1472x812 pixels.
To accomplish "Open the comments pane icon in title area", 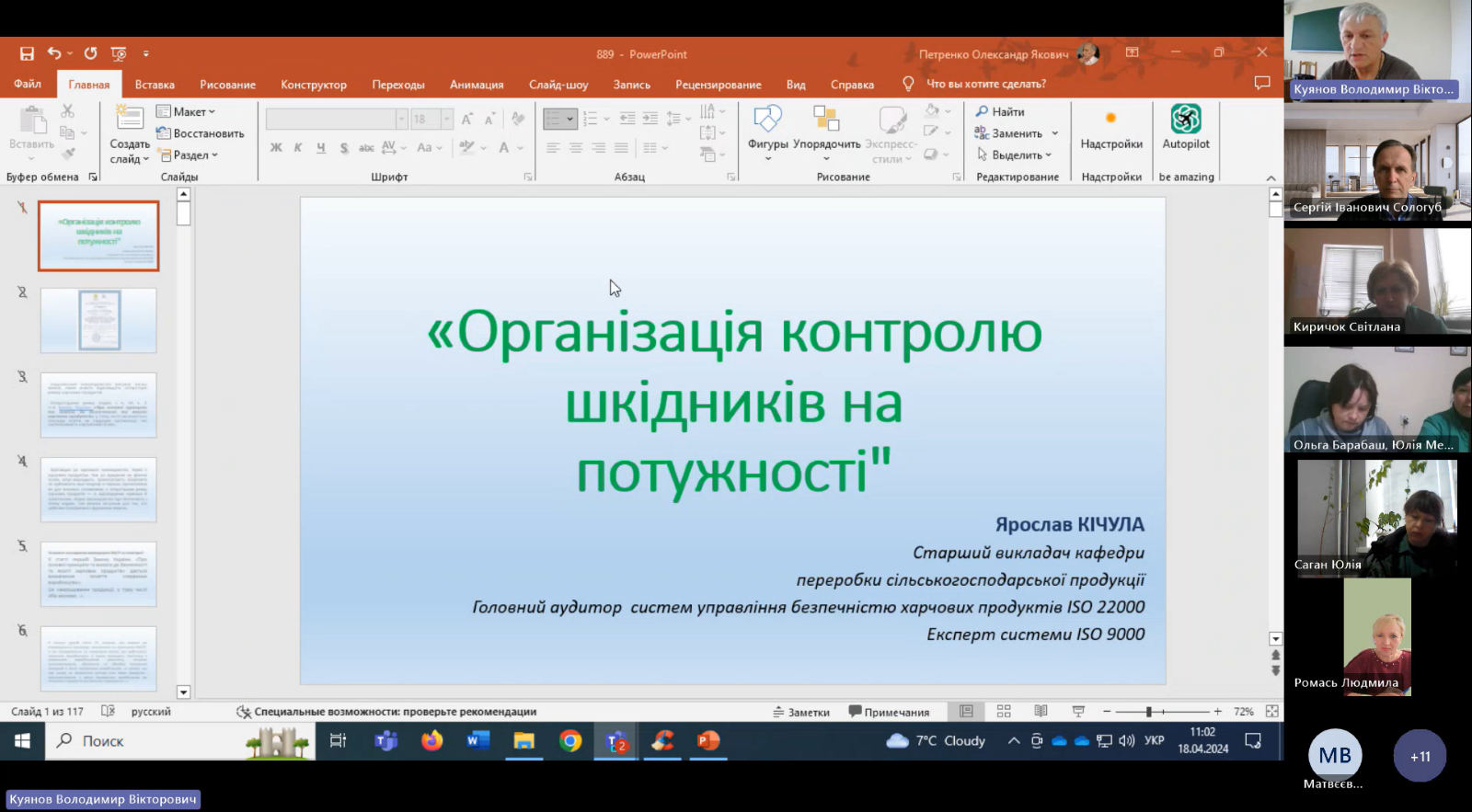I will coord(1262,84).
